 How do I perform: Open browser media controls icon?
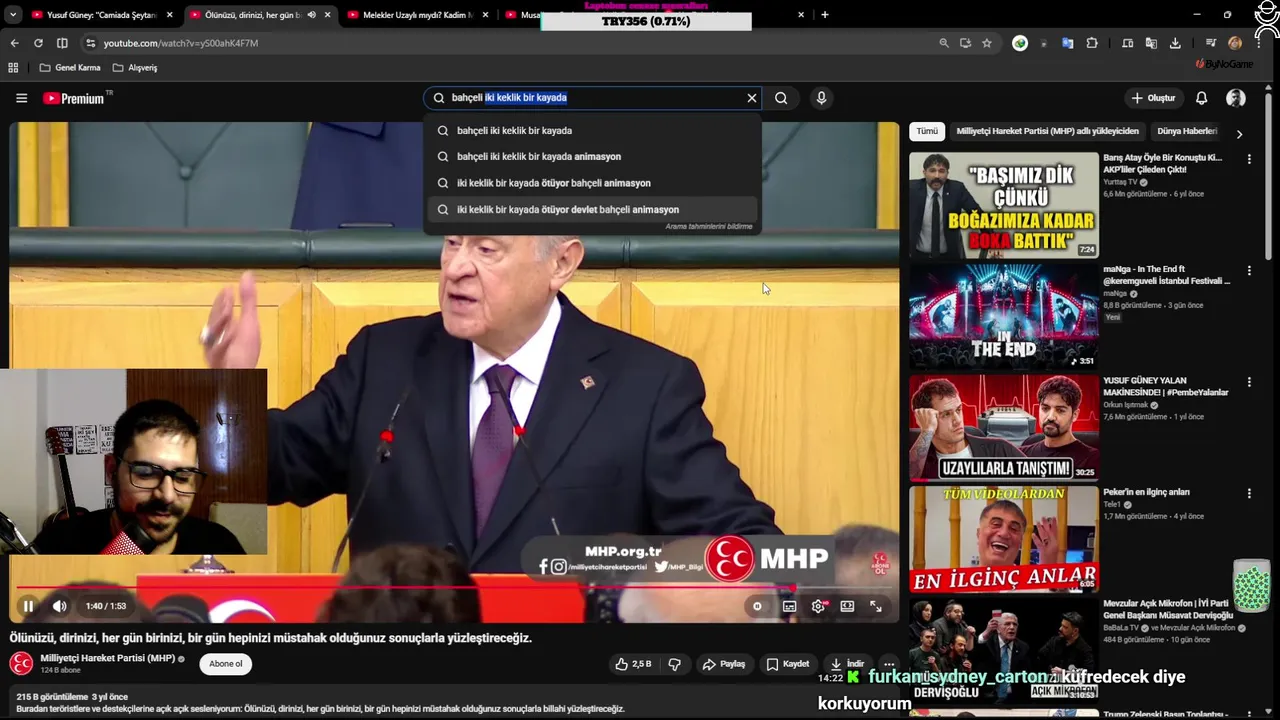1211,43
